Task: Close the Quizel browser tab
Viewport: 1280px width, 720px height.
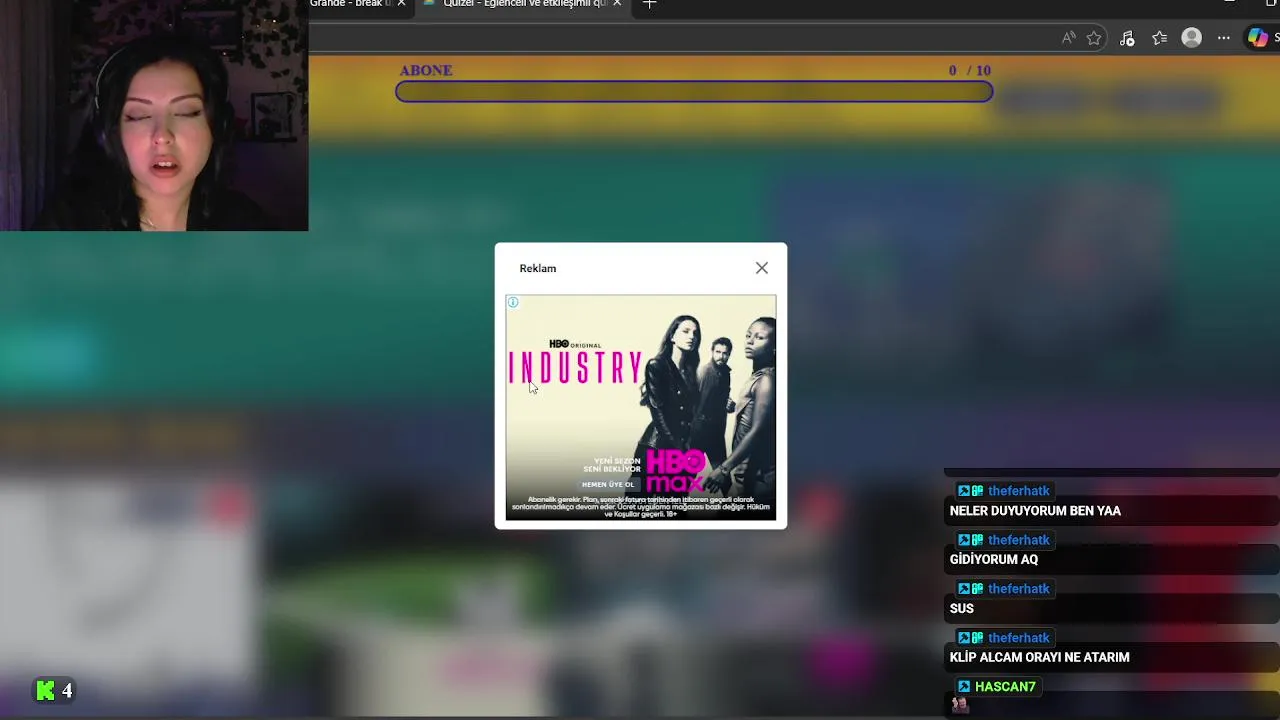Action: click(x=617, y=4)
